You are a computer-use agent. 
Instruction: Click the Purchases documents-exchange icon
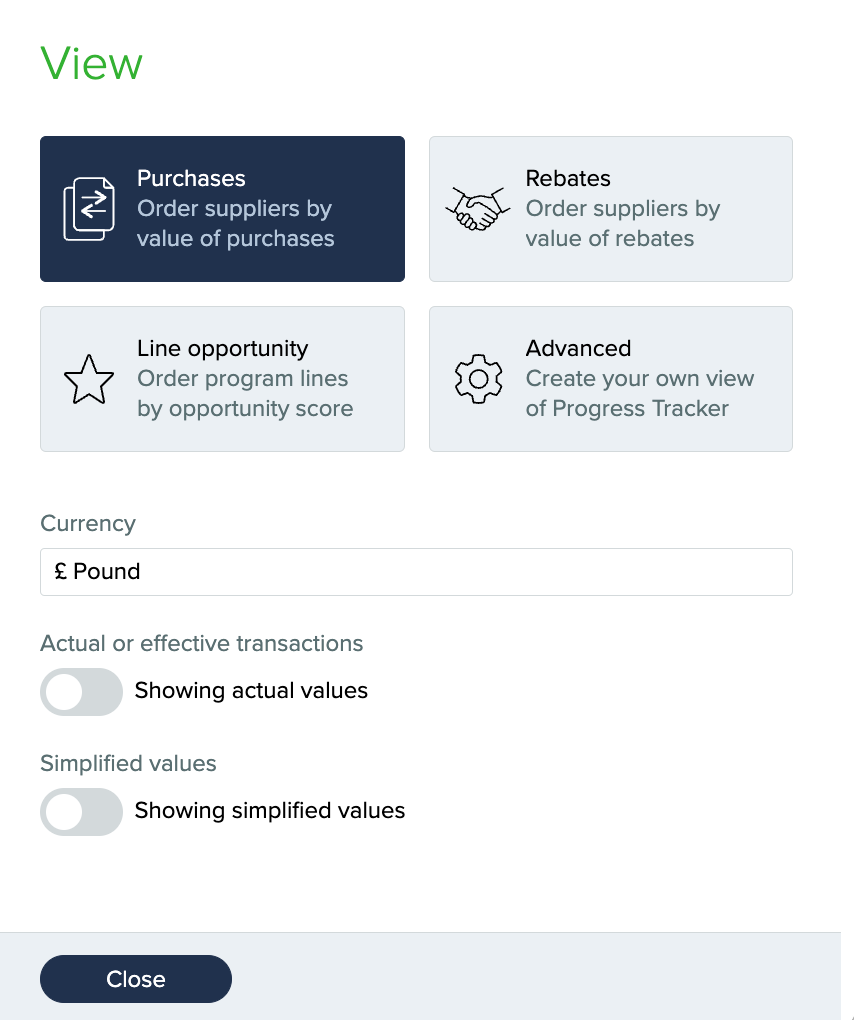pyautogui.click(x=85, y=209)
